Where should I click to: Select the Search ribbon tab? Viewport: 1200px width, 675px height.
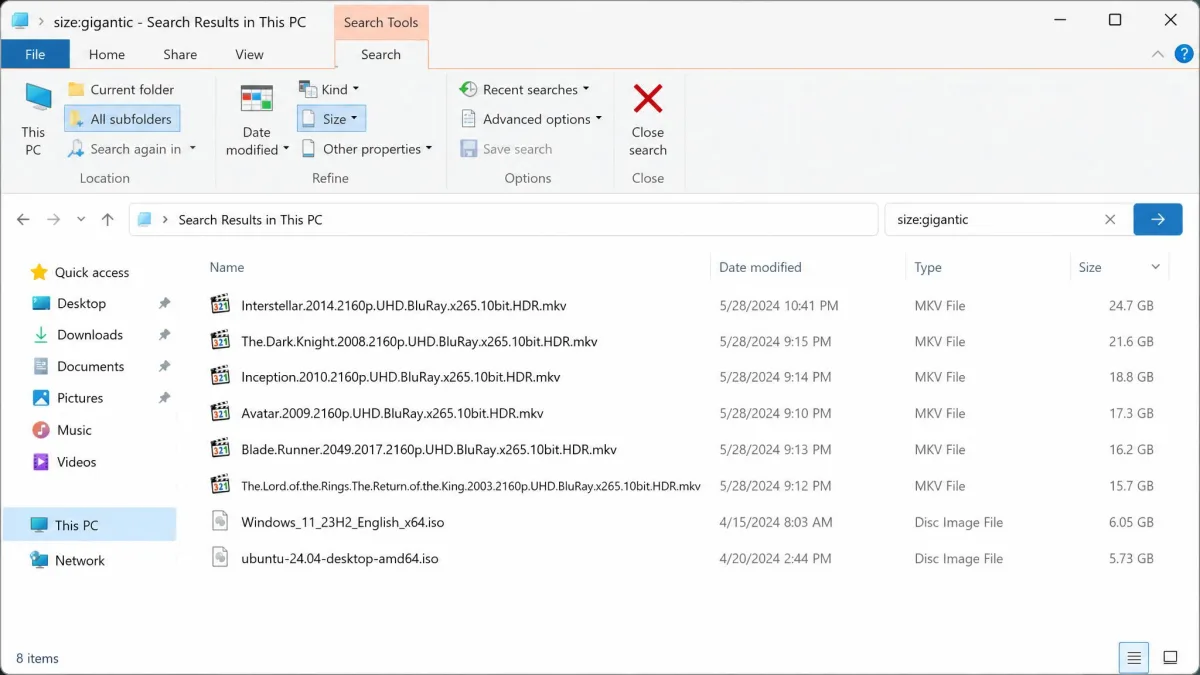(381, 54)
